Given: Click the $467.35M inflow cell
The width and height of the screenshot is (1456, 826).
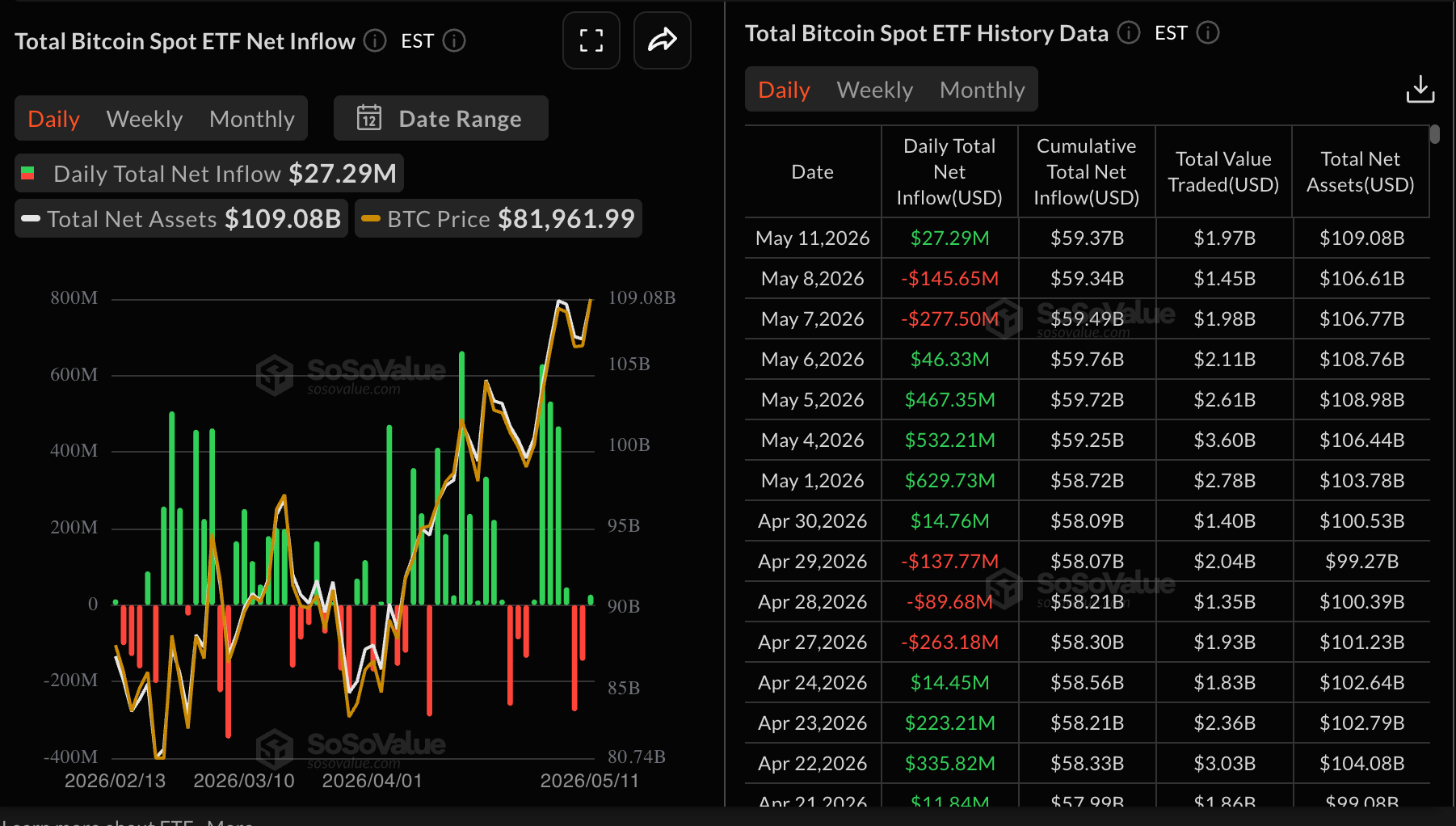Looking at the screenshot, I should [x=949, y=399].
